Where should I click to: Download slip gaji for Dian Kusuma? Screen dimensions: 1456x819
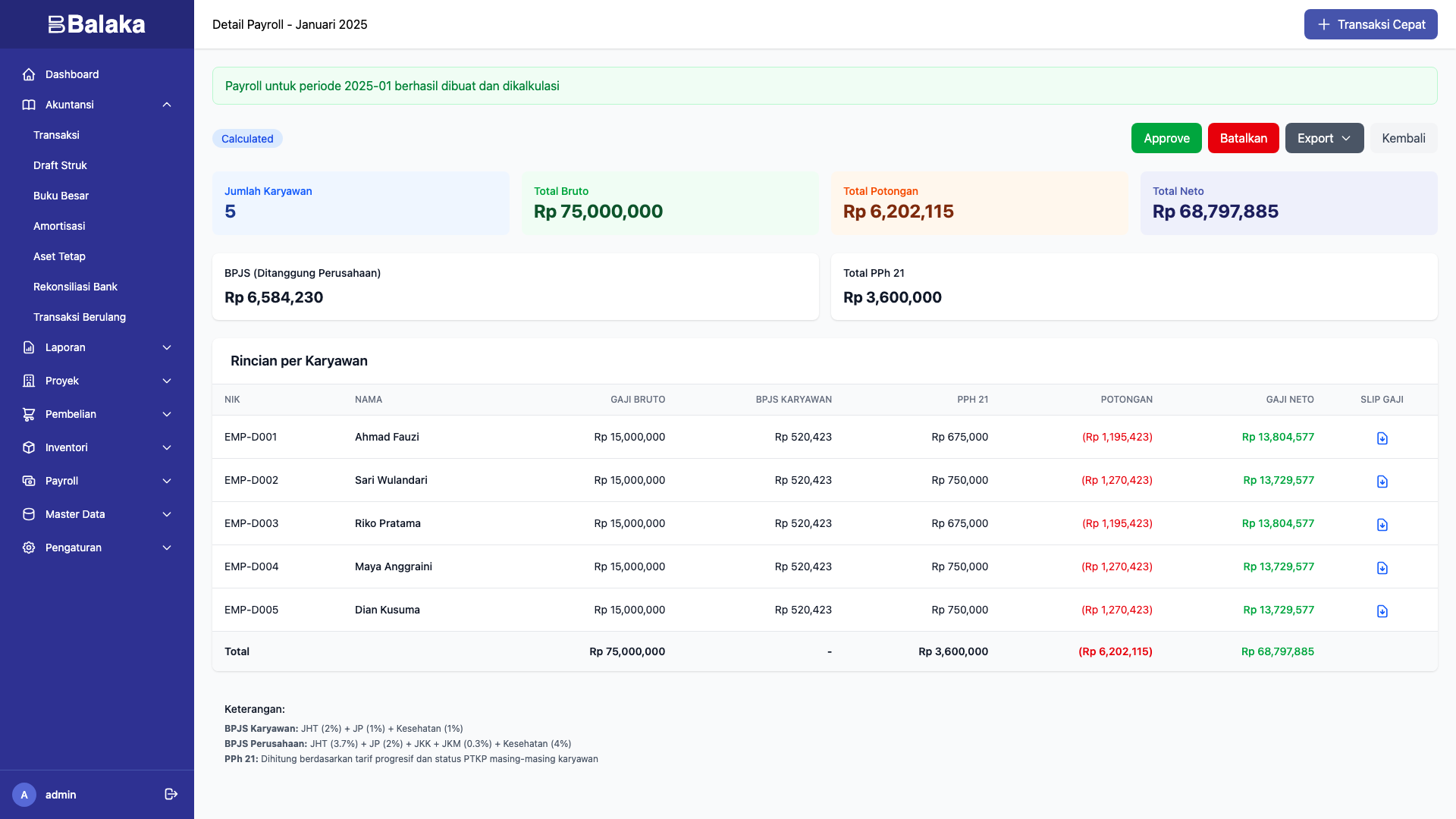coord(1382,610)
